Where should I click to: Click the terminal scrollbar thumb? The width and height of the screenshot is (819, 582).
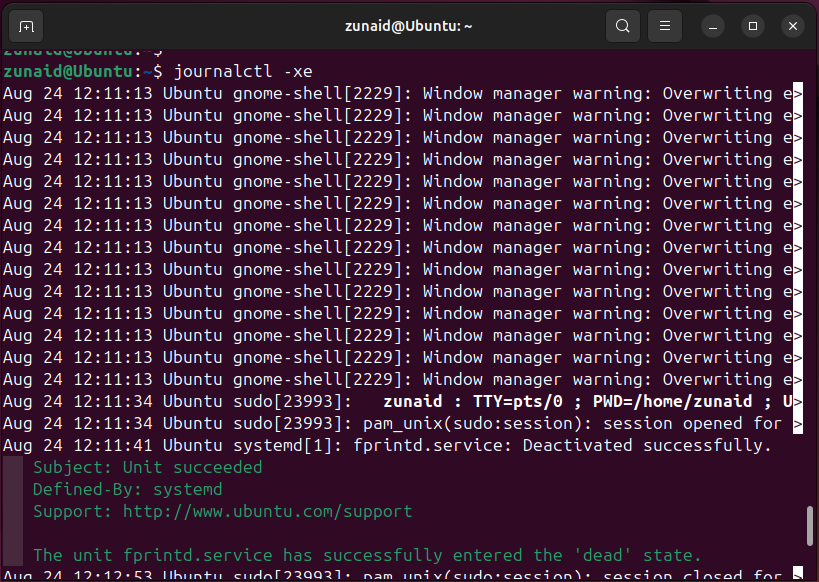[x=810, y=524]
